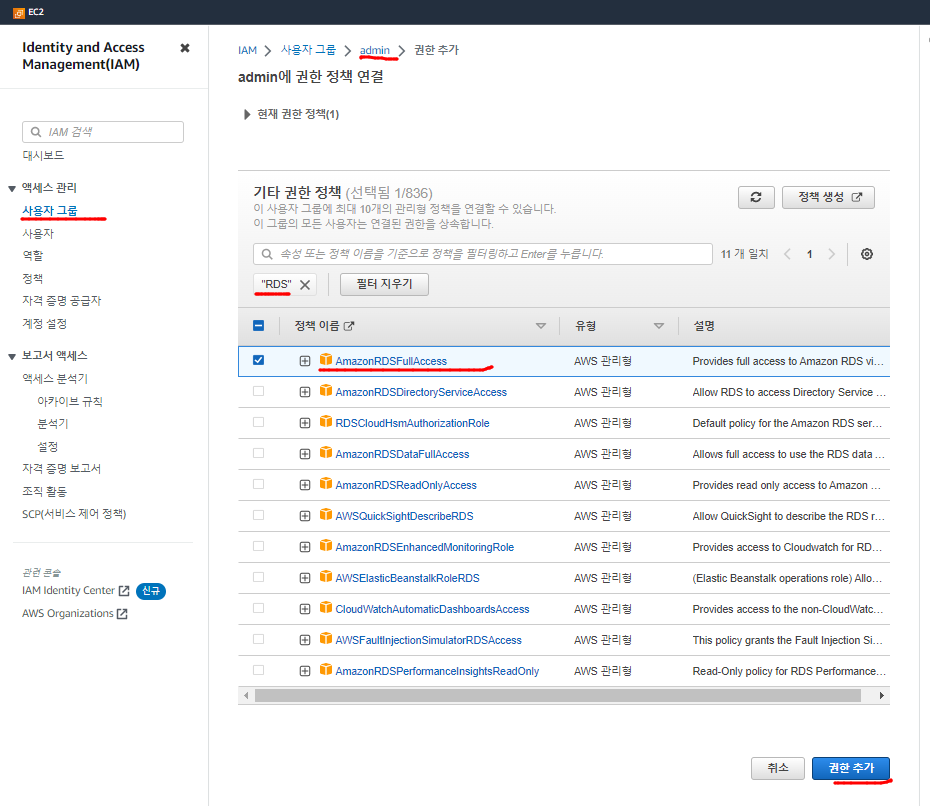Screen dimensions: 930x806
Task: Check the AmazonRDSEnhancedMonitoringRole checkbox
Action: (x=258, y=546)
